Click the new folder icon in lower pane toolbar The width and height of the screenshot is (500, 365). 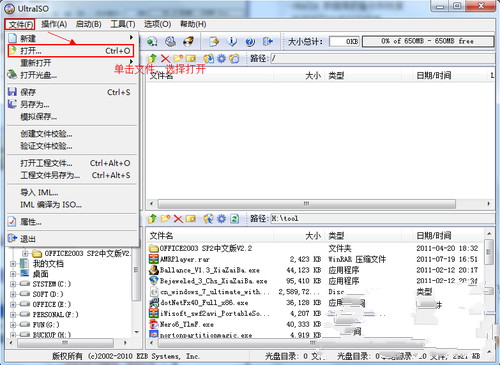click(x=166, y=219)
